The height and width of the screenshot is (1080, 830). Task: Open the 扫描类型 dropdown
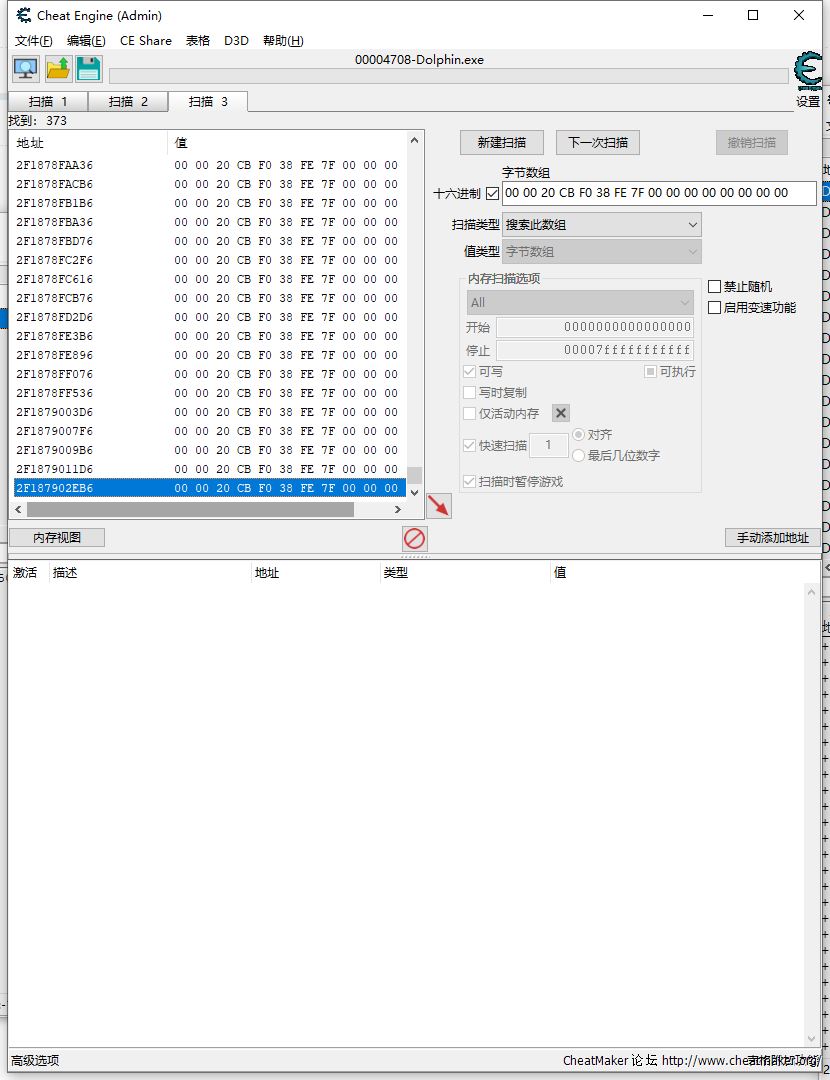point(601,225)
